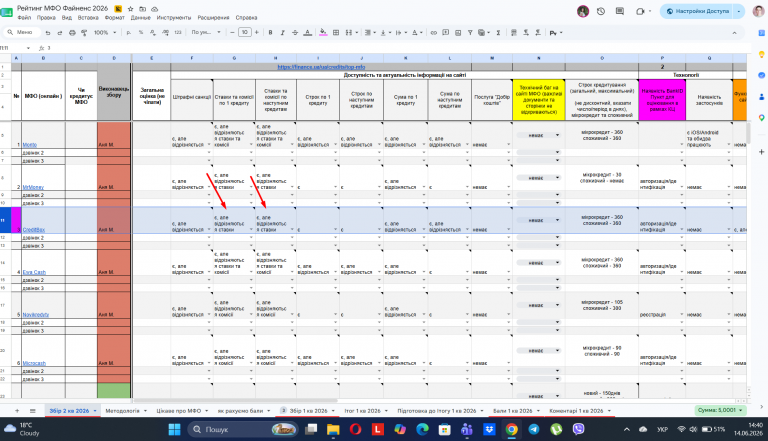Viewport: 768px width, 441px height.
Task: Select the Paint format tool
Action: tap(84, 33)
